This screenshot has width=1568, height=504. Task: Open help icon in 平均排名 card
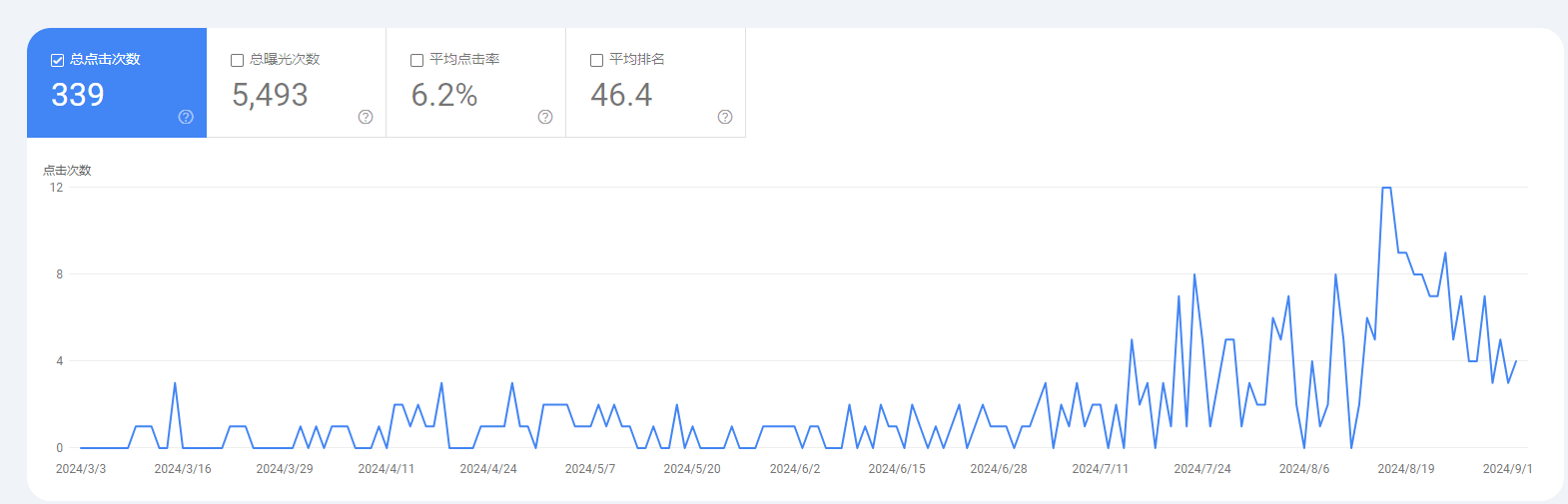[x=725, y=117]
